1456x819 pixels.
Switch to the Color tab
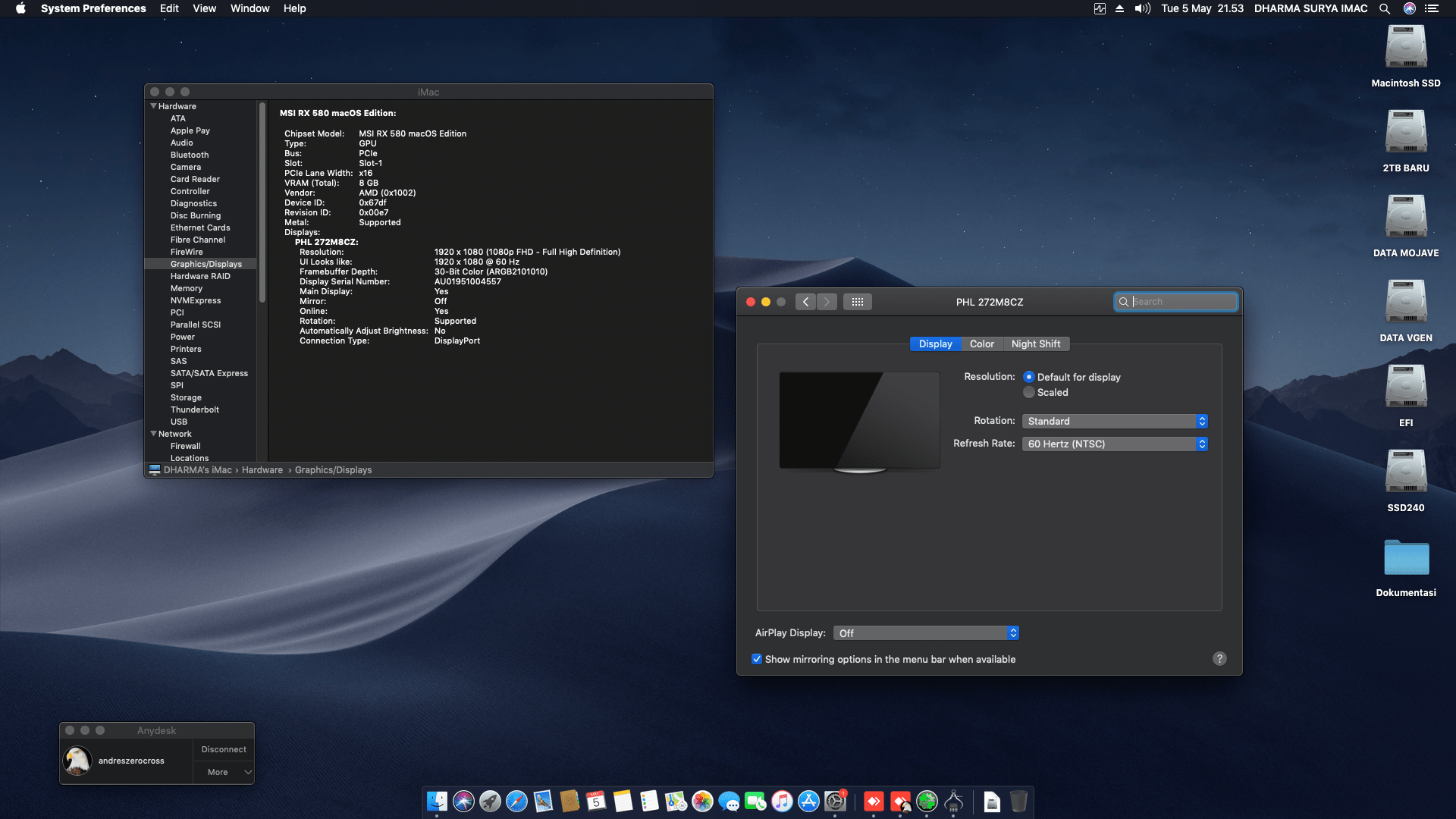pos(981,344)
